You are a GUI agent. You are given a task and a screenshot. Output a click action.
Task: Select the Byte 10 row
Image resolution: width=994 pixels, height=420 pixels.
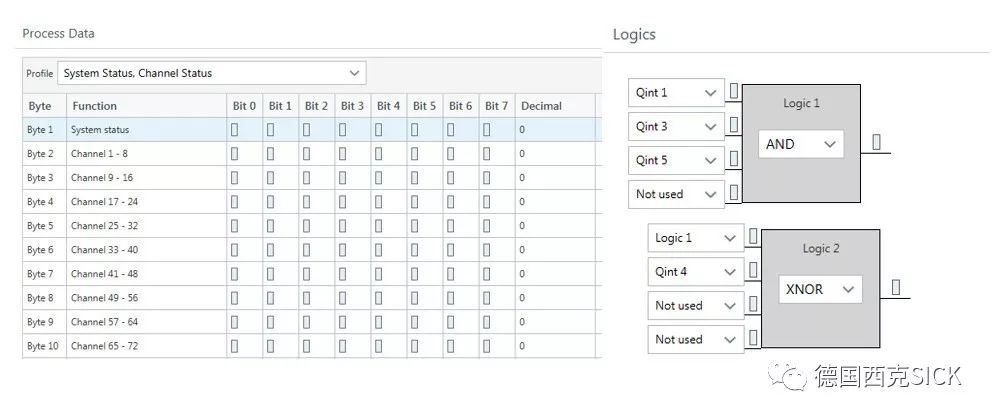(40, 346)
